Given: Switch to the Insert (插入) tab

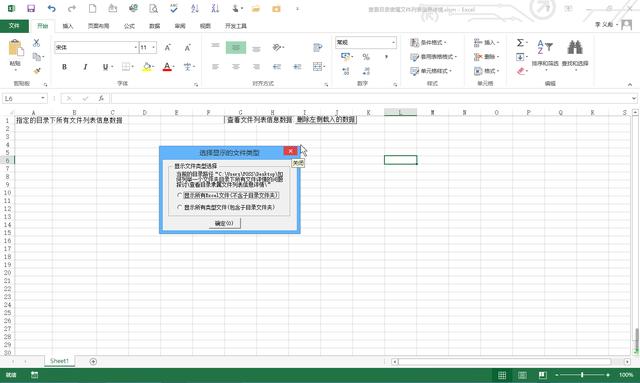Looking at the screenshot, I should (x=68, y=26).
